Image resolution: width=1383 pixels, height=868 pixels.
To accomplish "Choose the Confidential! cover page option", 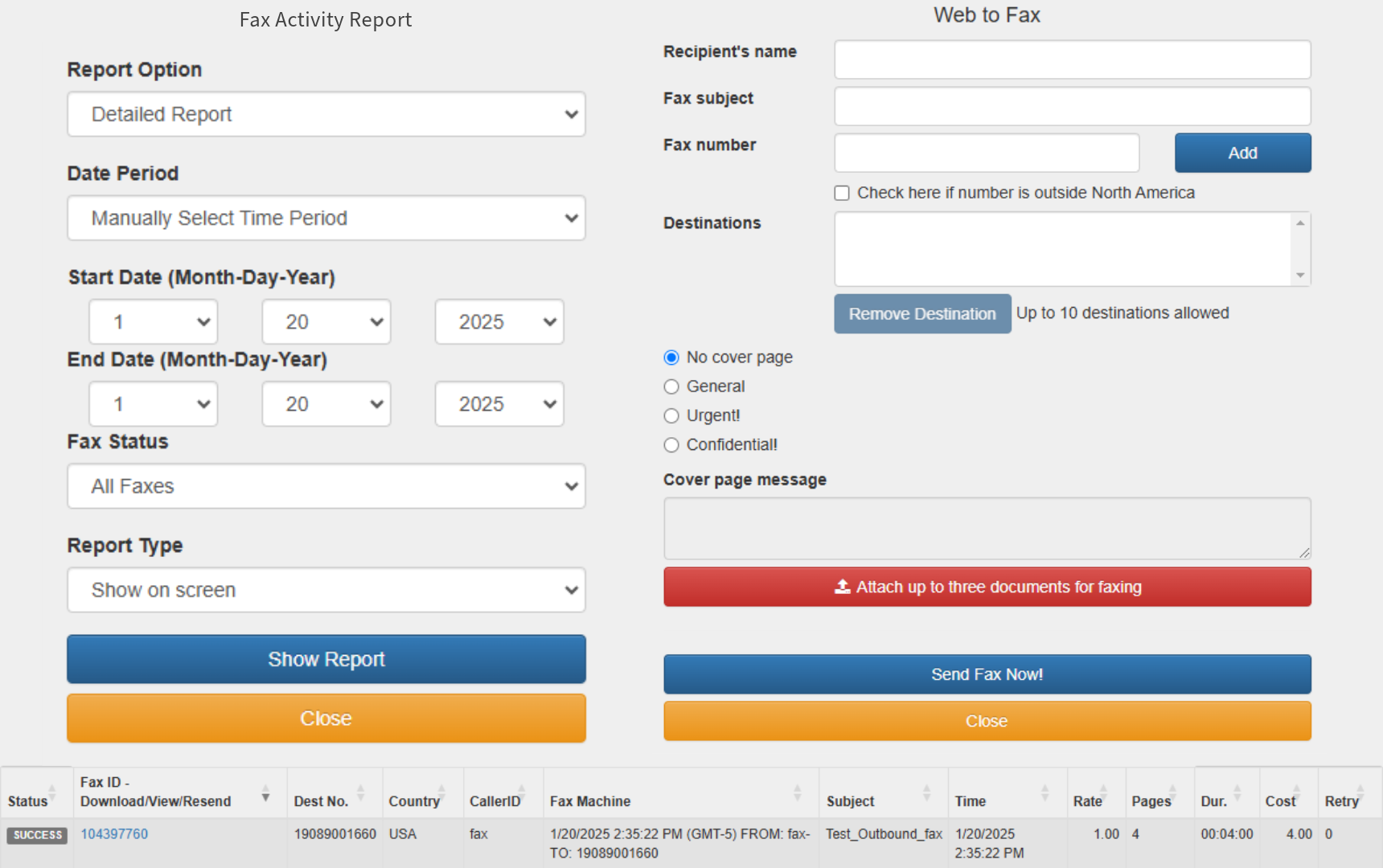I will pyautogui.click(x=671, y=444).
